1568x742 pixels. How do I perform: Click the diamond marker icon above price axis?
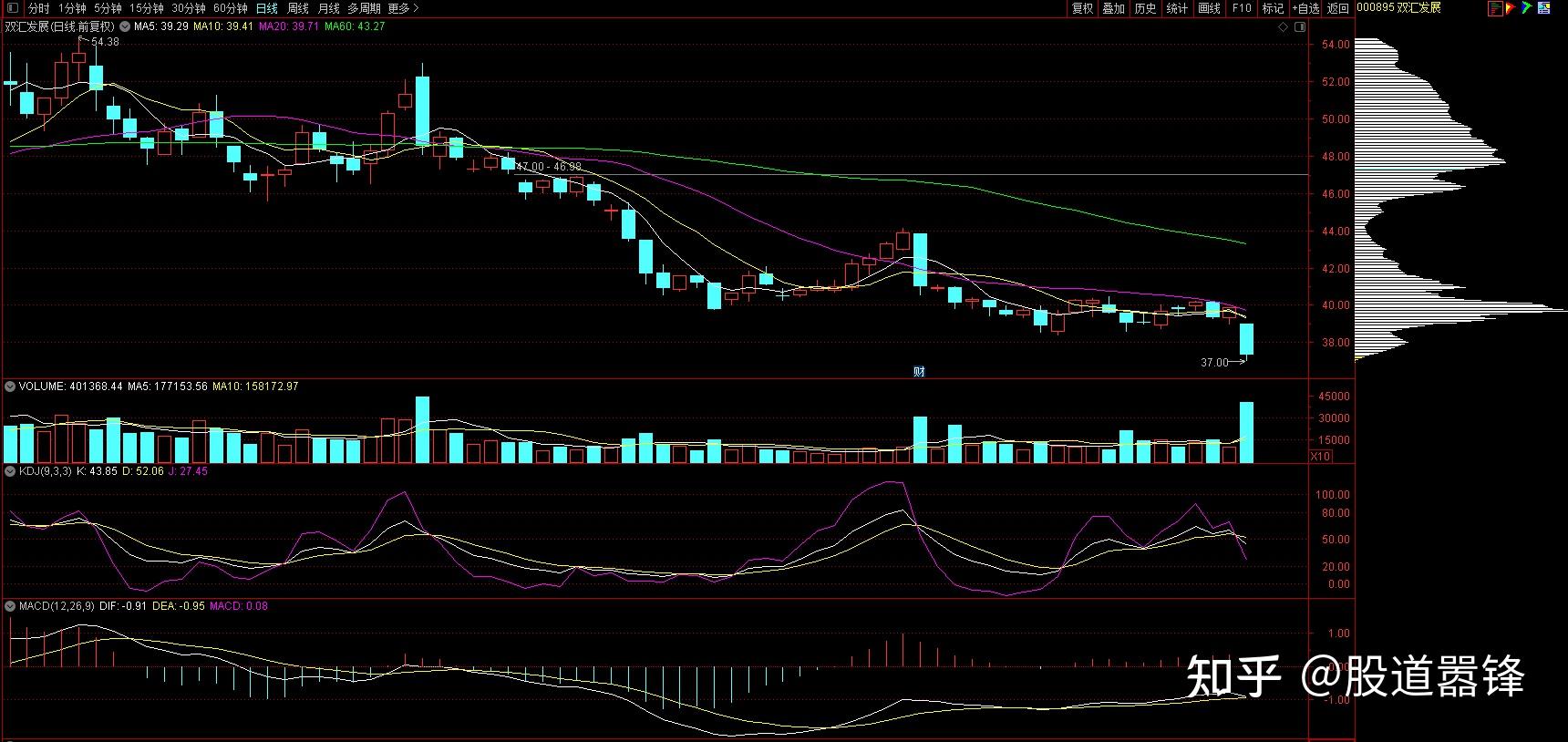1283,27
